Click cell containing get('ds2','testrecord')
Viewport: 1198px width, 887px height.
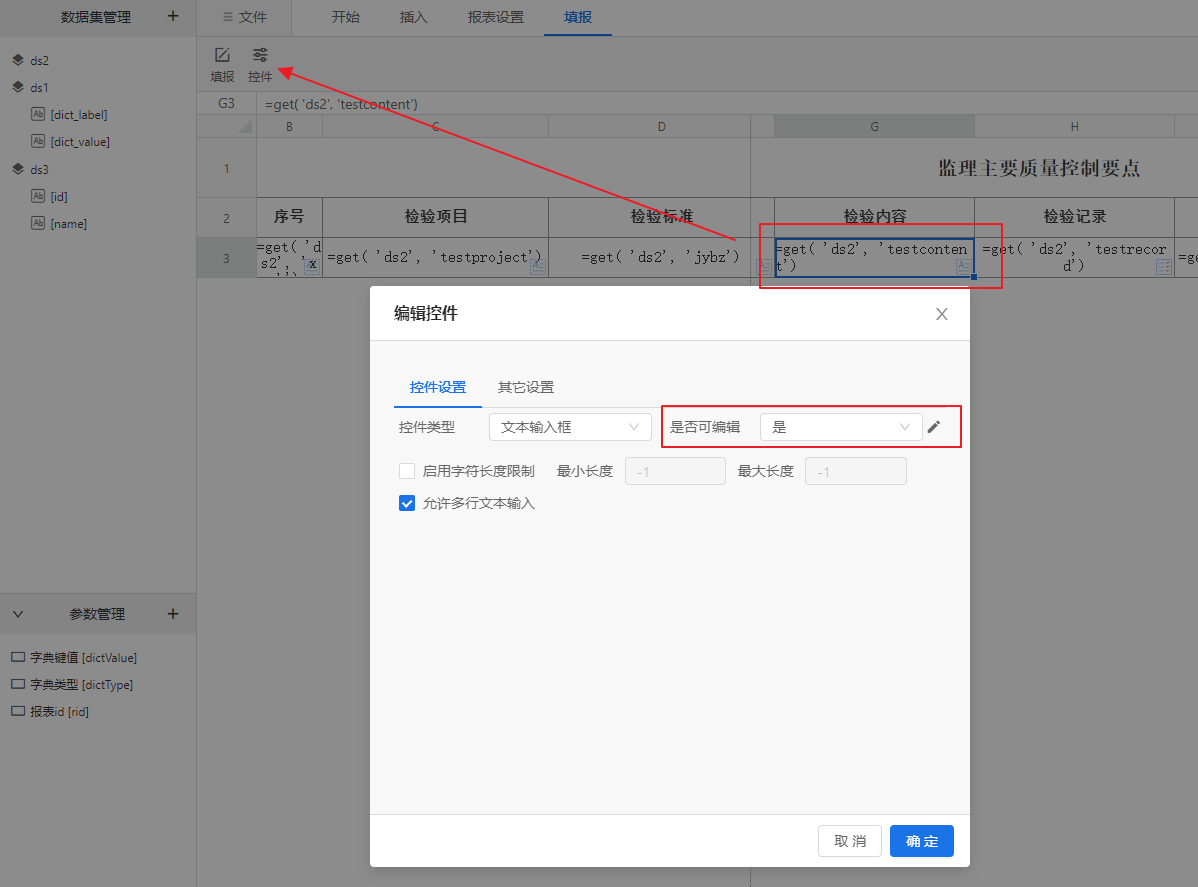[1074, 257]
